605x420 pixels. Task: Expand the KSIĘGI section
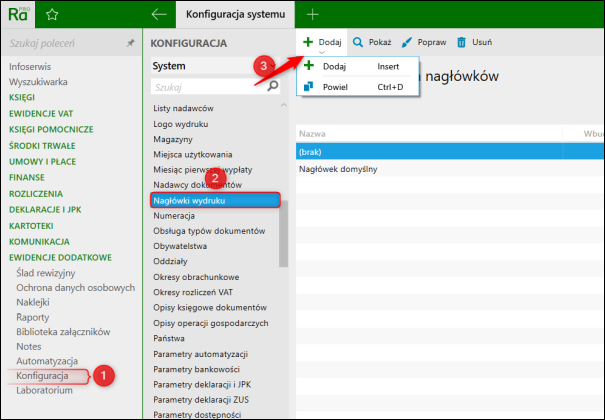click(22, 98)
